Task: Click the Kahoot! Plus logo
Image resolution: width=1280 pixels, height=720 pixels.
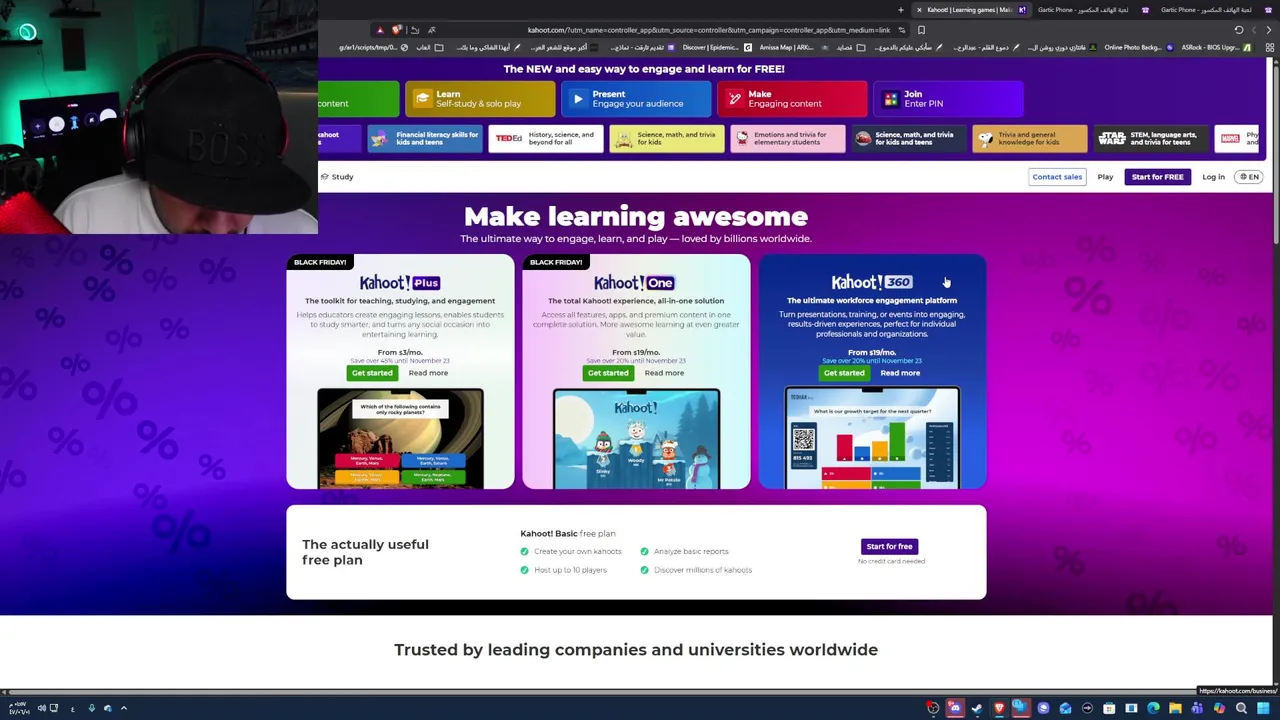Action: (400, 283)
